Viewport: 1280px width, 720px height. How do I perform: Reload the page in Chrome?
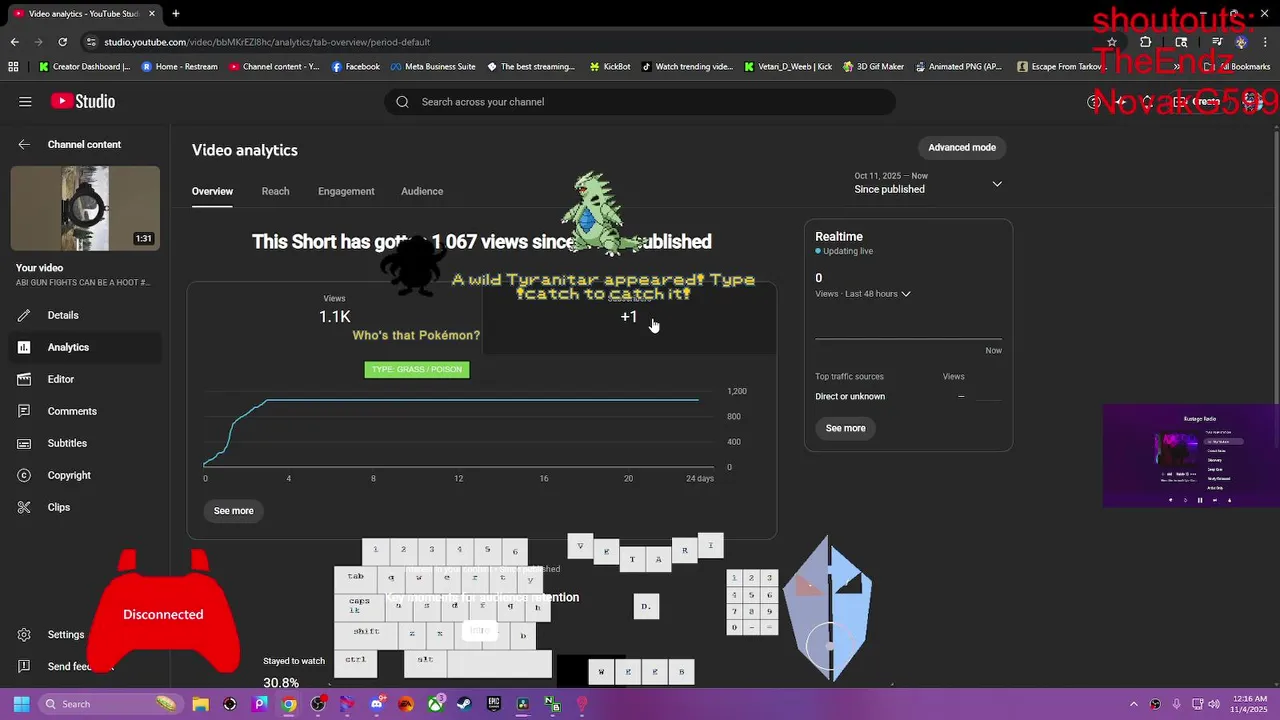[x=62, y=42]
